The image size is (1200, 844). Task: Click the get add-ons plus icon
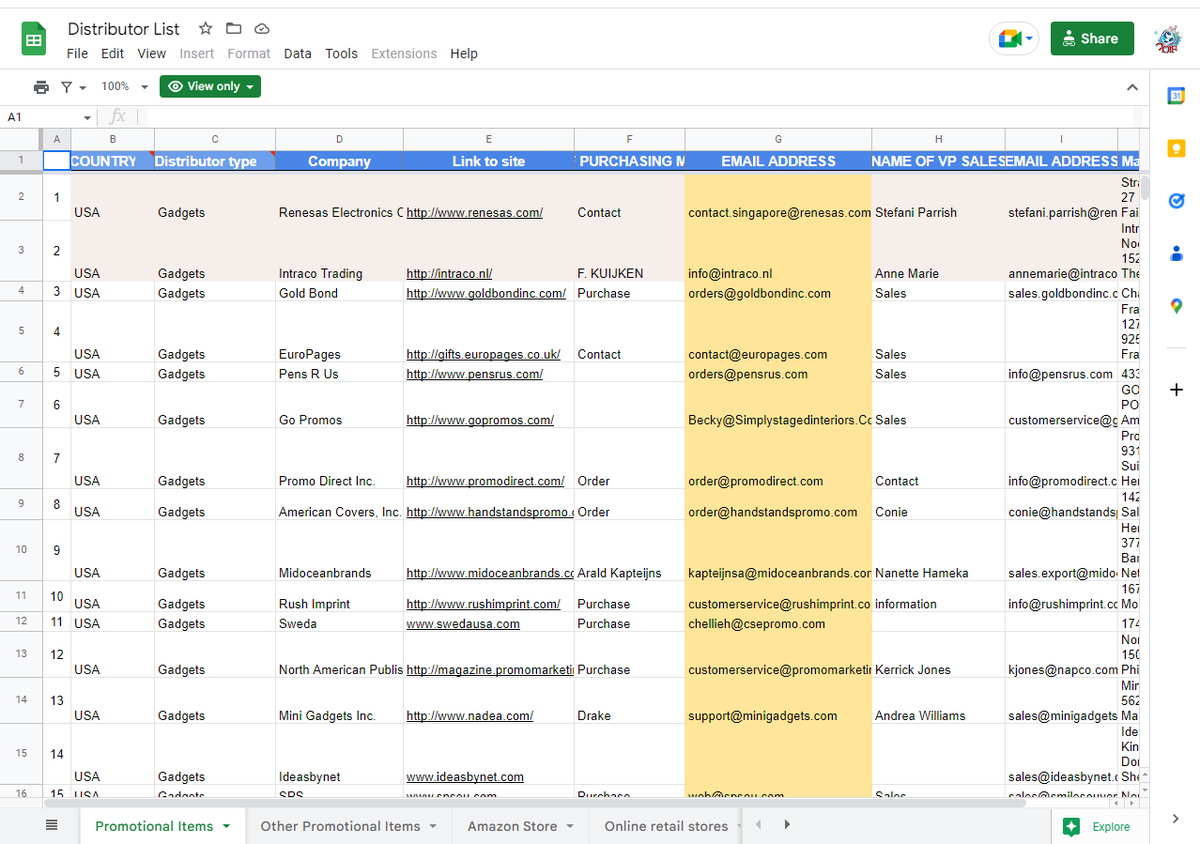coord(1176,389)
